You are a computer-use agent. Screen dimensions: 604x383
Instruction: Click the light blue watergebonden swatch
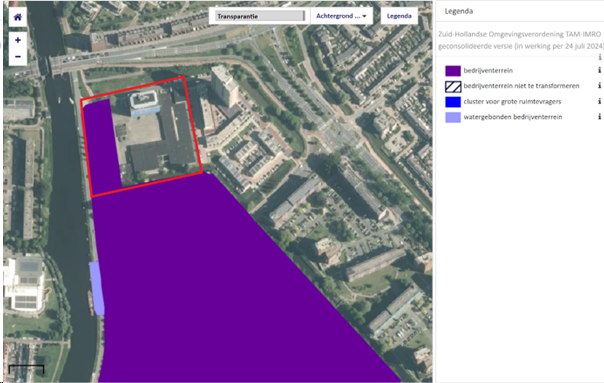coord(453,118)
